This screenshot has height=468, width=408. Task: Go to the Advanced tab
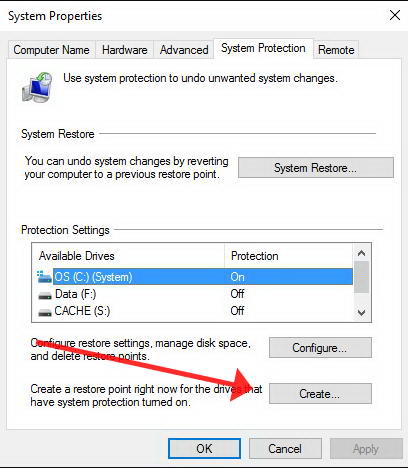point(184,50)
